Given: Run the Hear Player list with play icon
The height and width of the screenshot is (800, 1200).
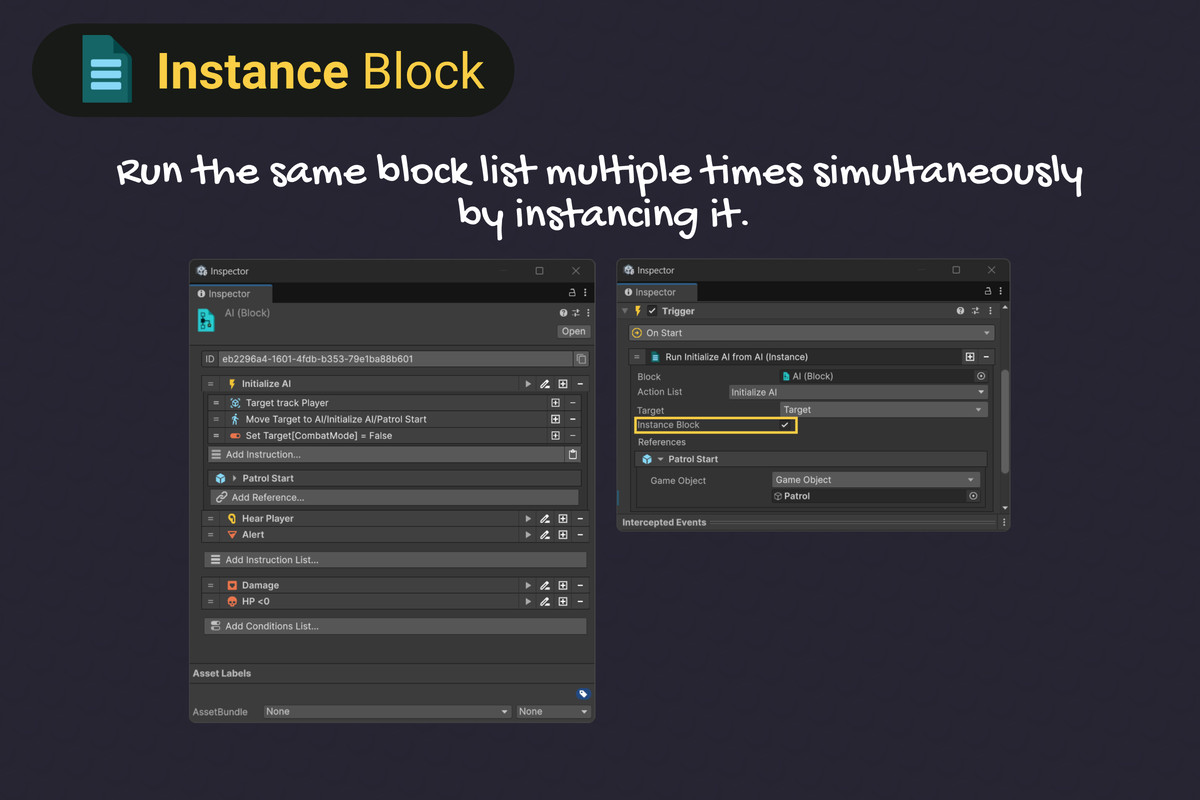Looking at the screenshot, I should (528, 519).
